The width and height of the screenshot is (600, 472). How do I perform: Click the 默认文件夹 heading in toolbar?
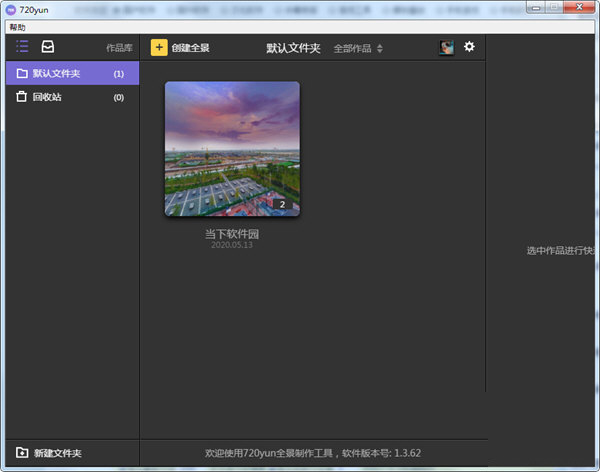(293, 48)
